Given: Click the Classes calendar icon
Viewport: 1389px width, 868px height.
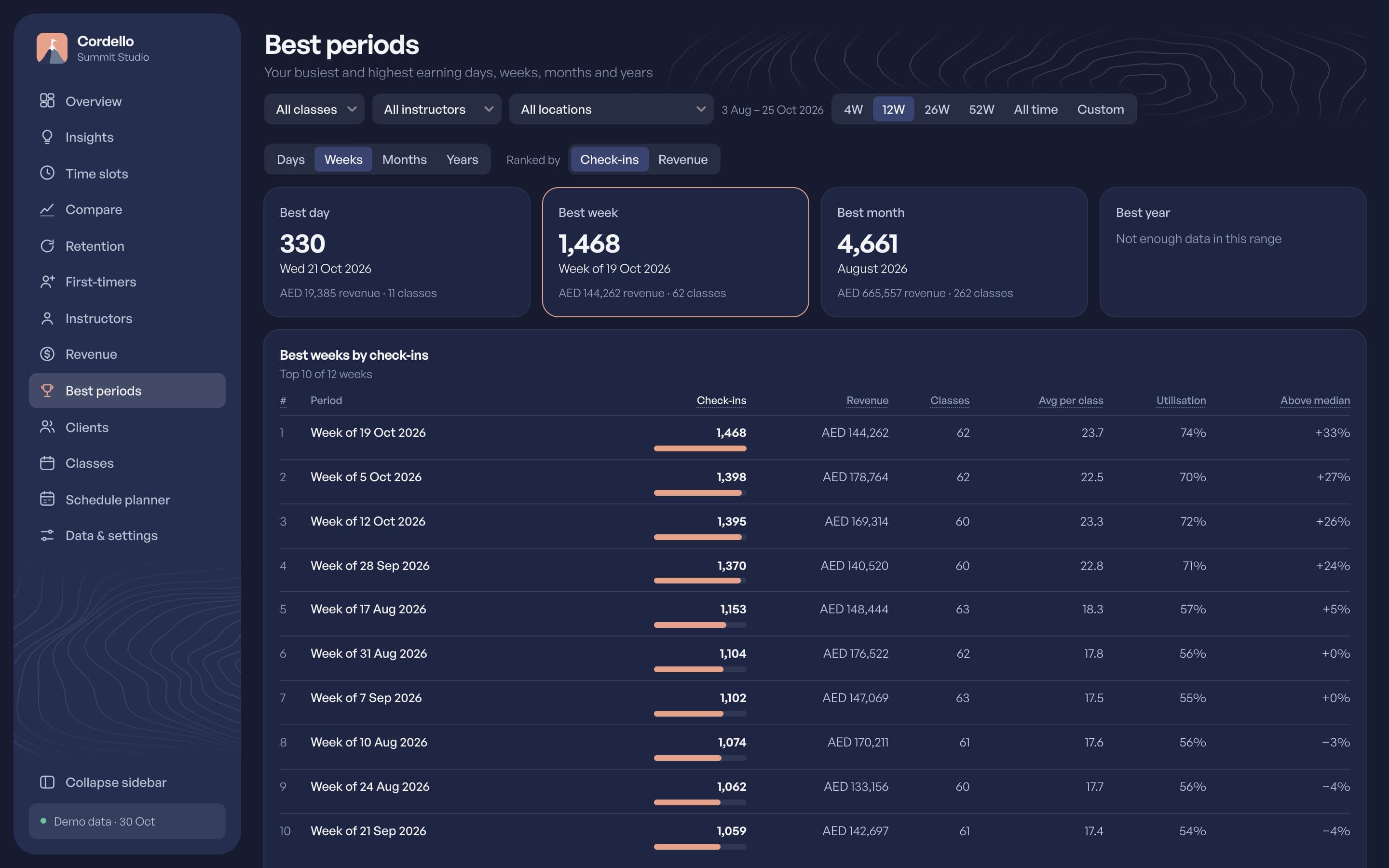Looking at the screenshot, I should (47, 463).
